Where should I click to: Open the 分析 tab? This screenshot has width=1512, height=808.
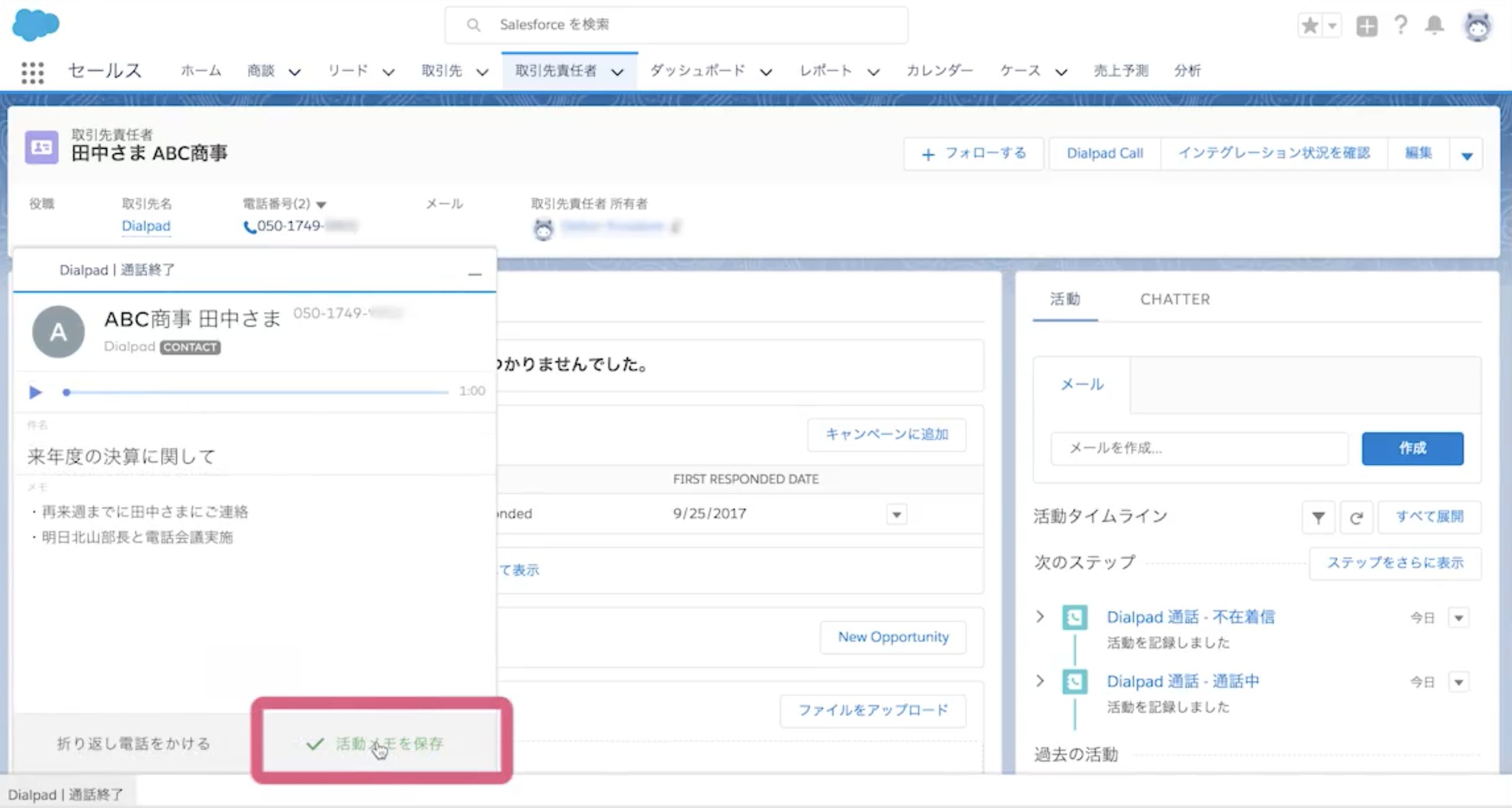coord(1187,71)
